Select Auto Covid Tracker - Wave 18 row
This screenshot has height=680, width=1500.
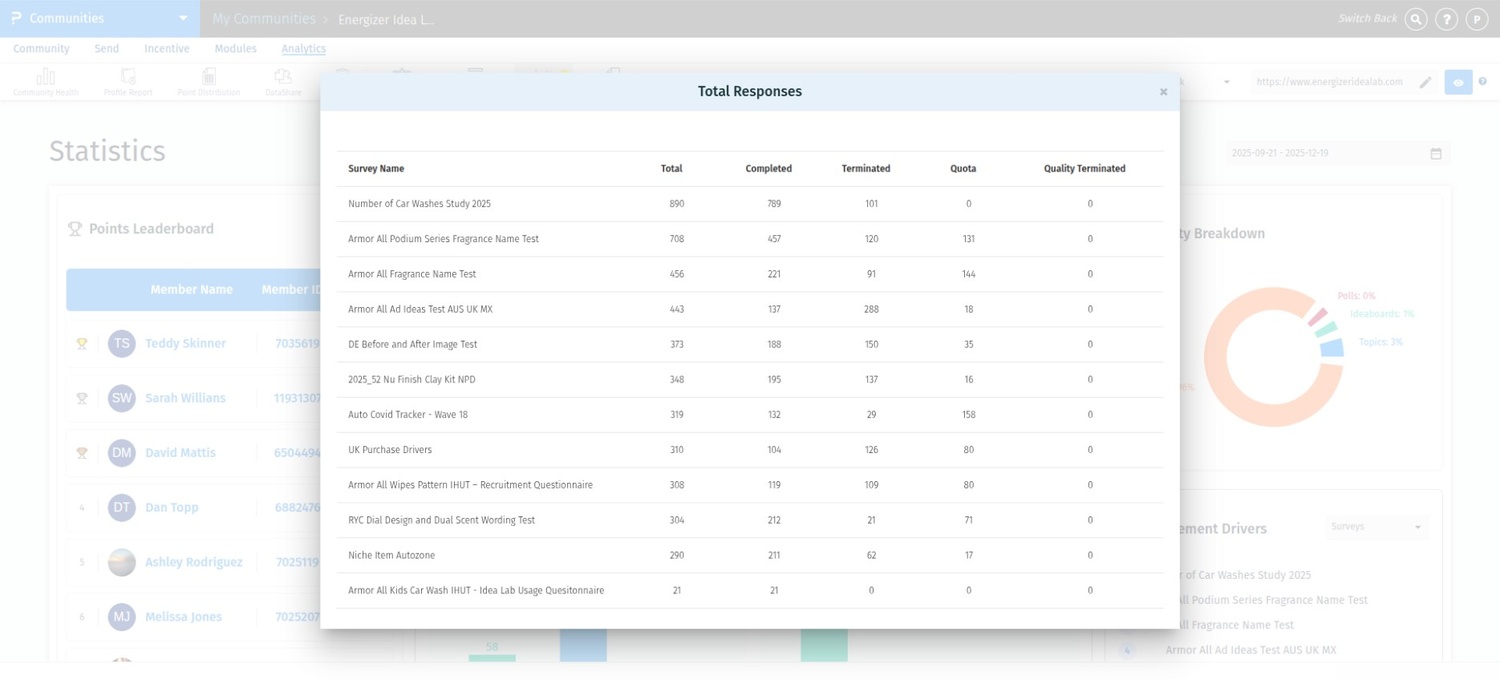point(750,415)
